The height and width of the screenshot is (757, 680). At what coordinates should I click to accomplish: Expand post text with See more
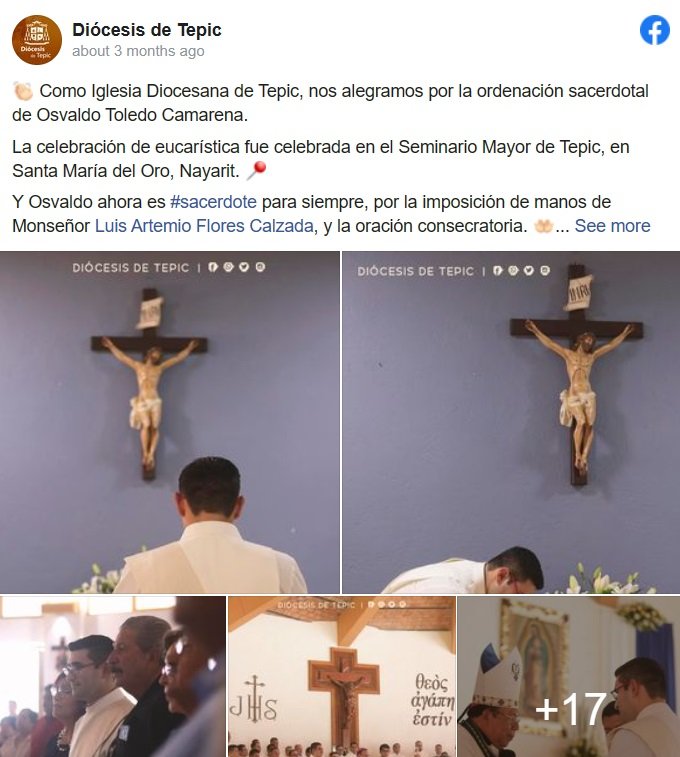(612, 226)
